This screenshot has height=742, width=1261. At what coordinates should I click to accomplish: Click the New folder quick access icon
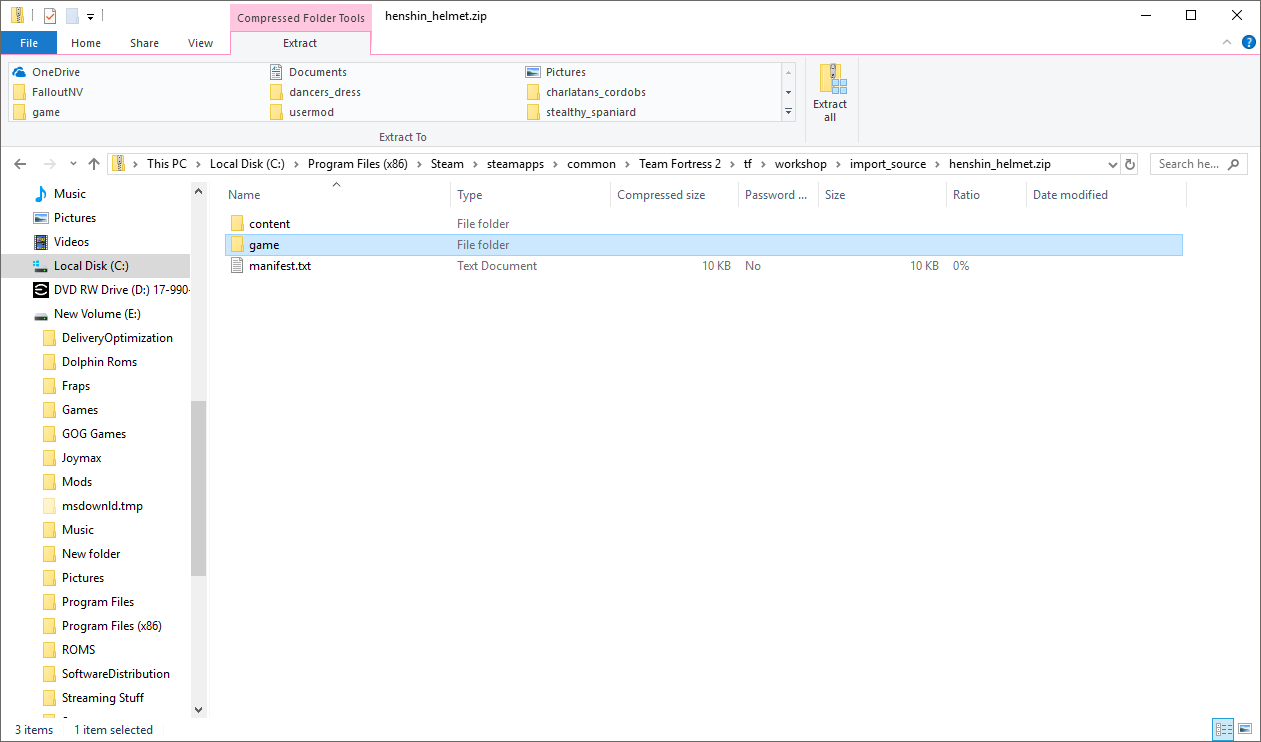72,16
